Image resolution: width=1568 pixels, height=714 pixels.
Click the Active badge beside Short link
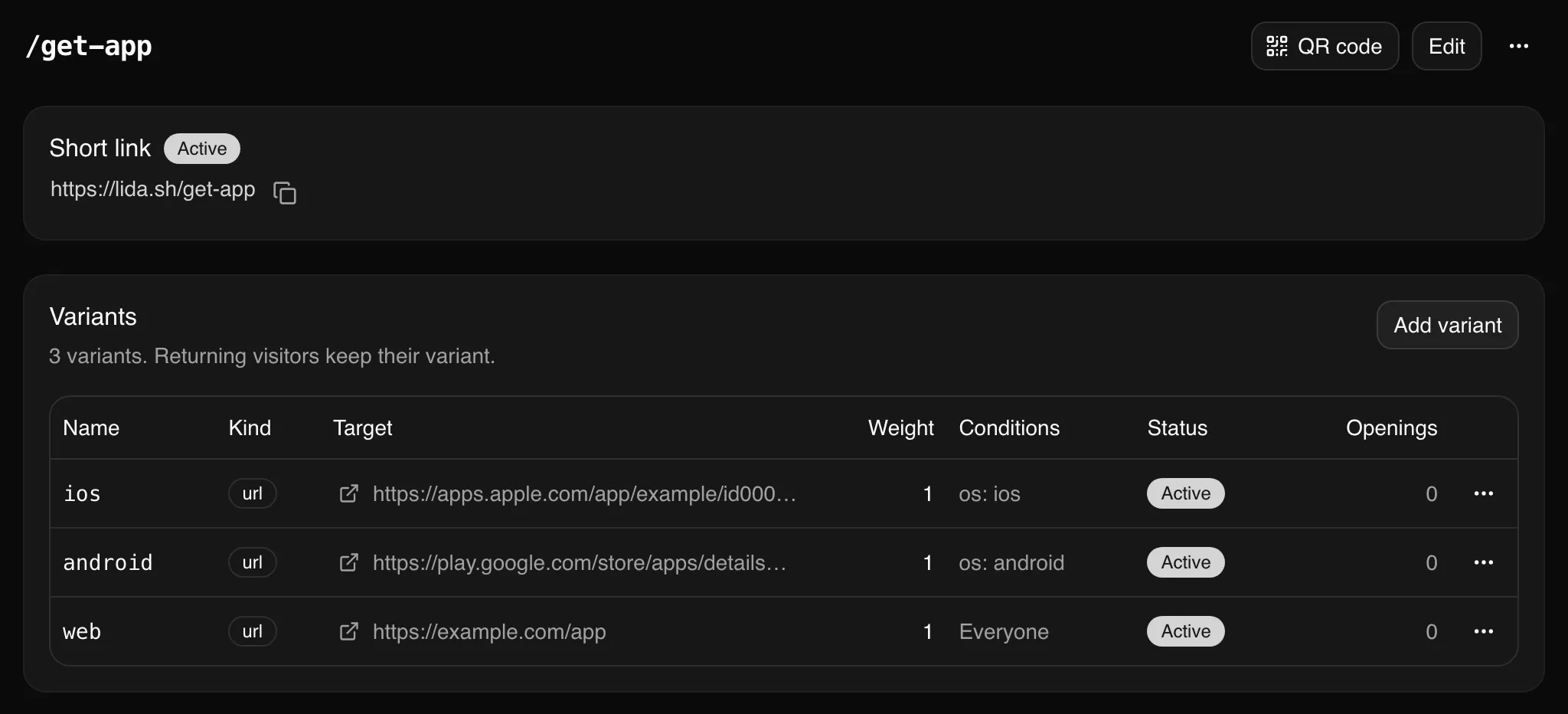click(x=202, y=149)
